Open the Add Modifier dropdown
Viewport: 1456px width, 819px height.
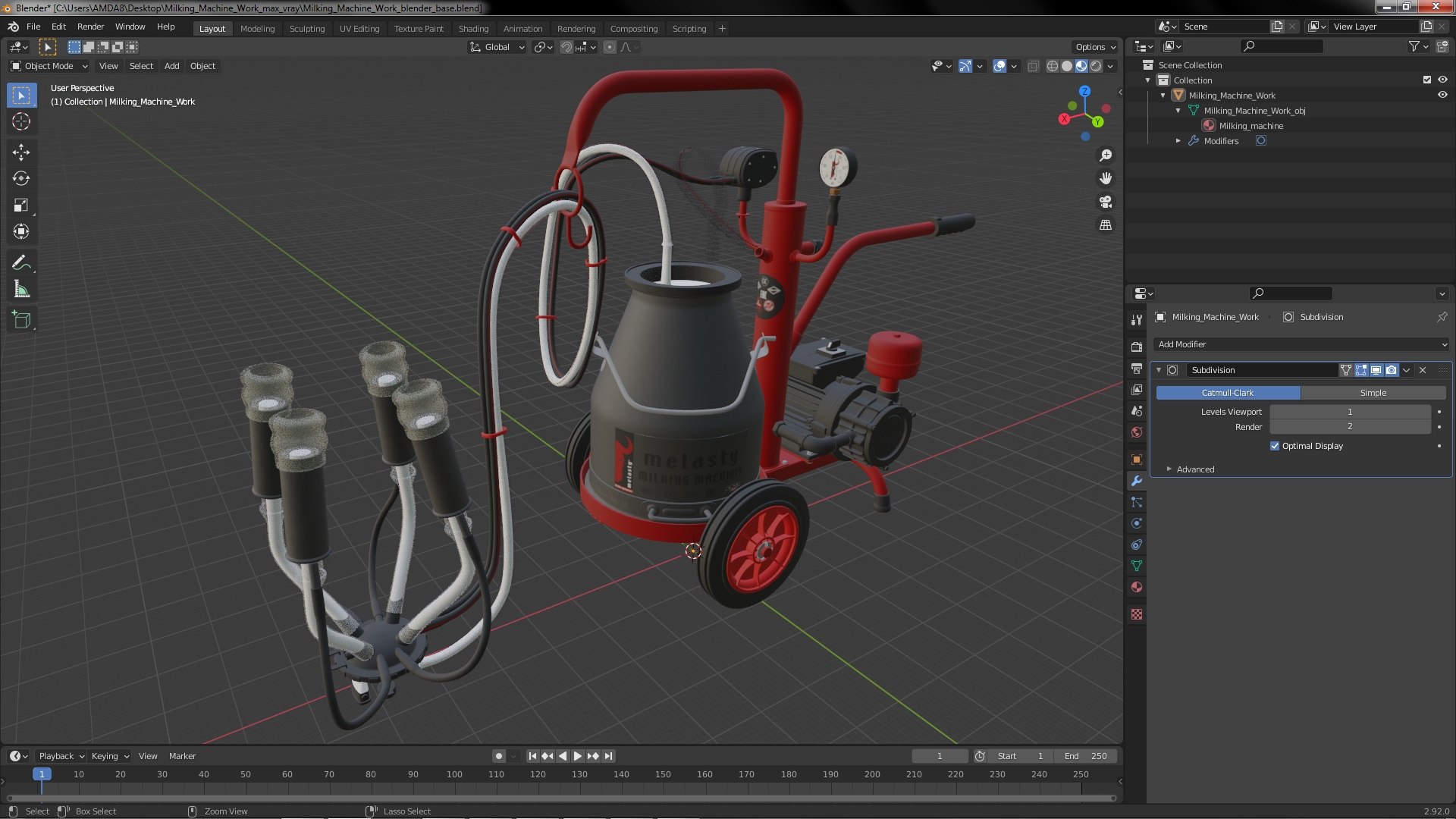(x=1301, y=344)
